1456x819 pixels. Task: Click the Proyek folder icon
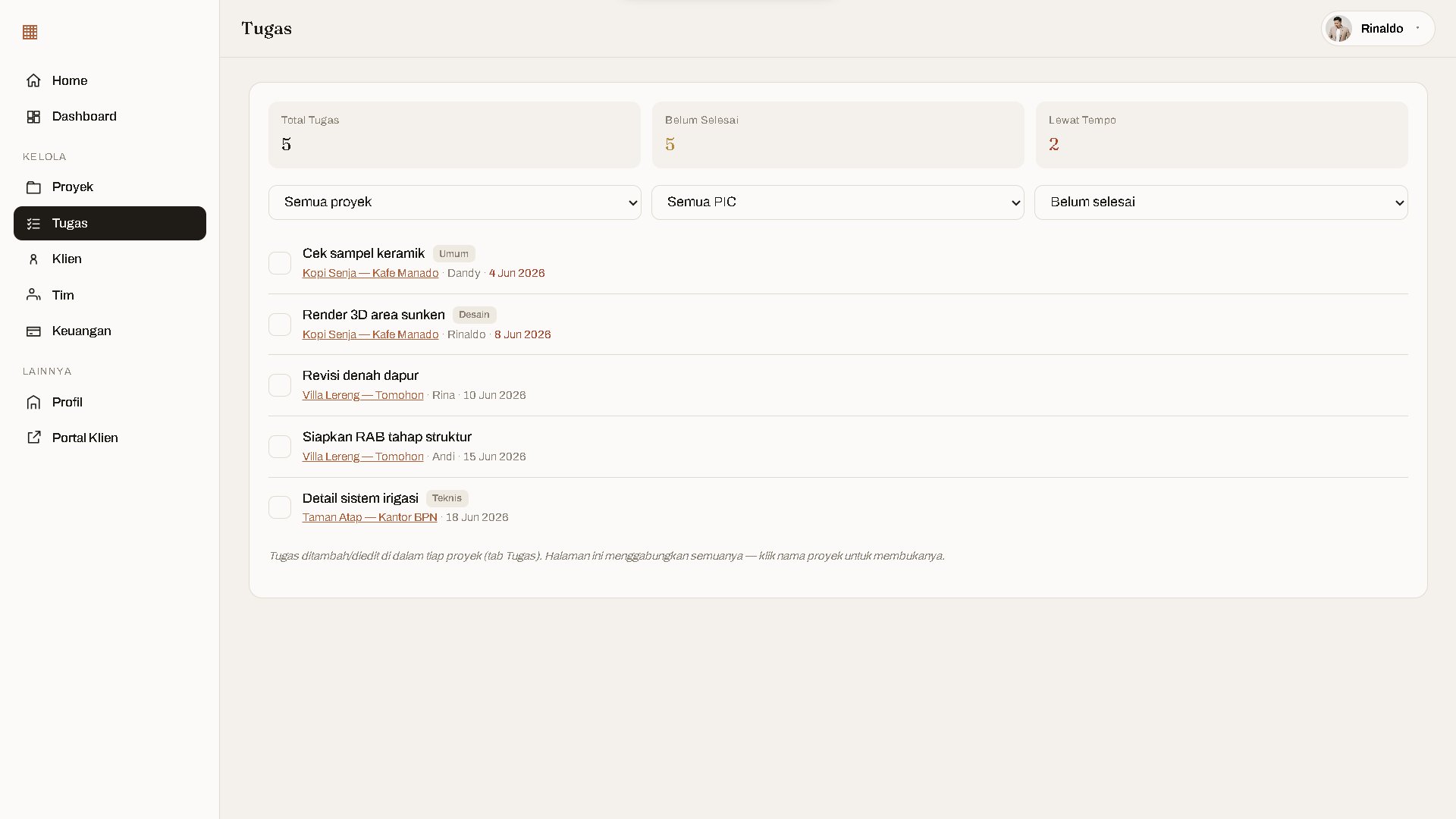tap(33, 187)
